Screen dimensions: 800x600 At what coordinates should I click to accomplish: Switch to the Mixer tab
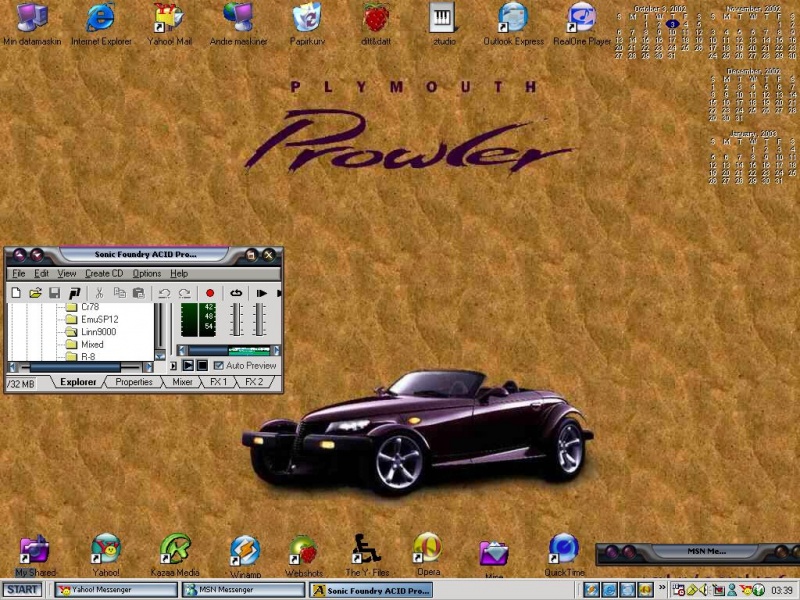(182, 382)
